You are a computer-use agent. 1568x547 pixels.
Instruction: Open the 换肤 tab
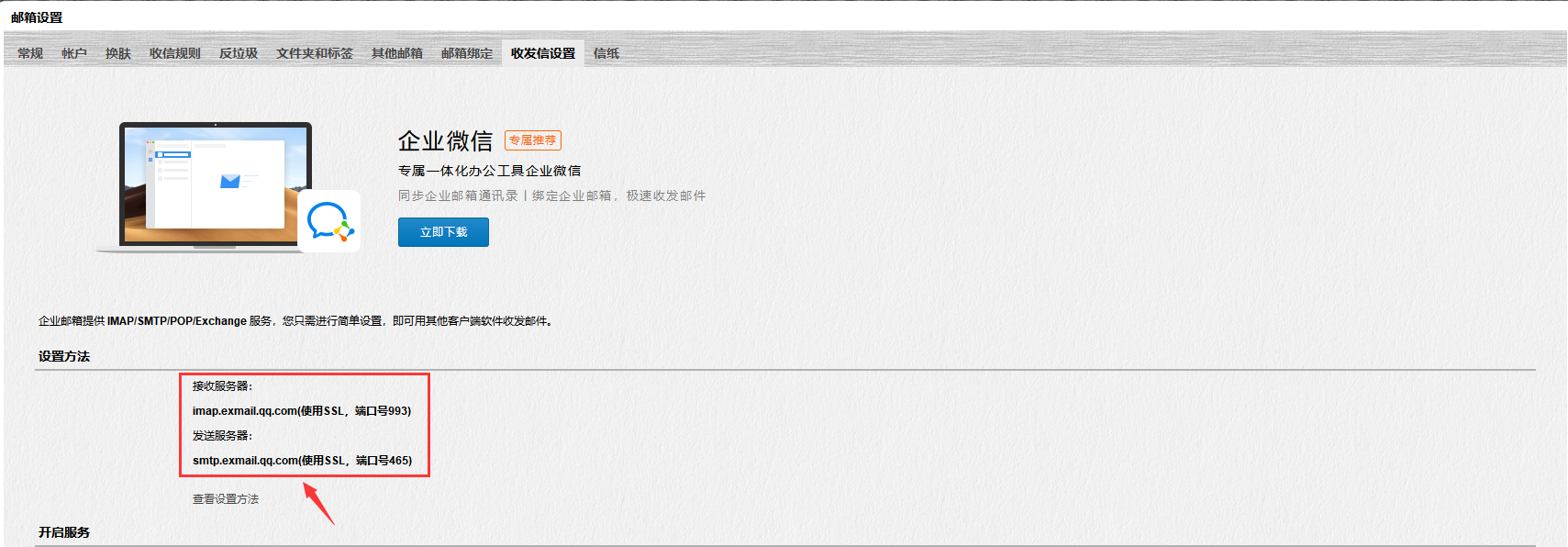click(x=118, y=53)
